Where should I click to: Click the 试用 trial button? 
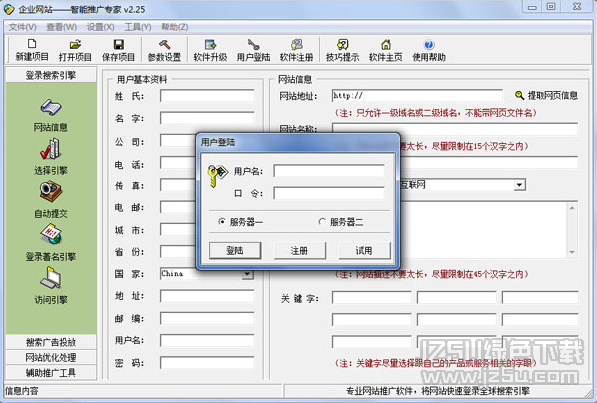click(364, 251)
